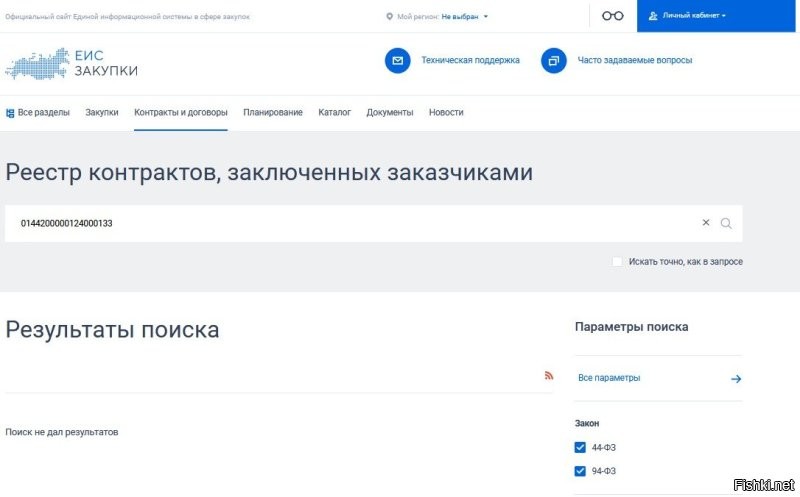Screen dimensions: 800x497
Task: Open the Новости menu item
Action: tap(446, 112)
